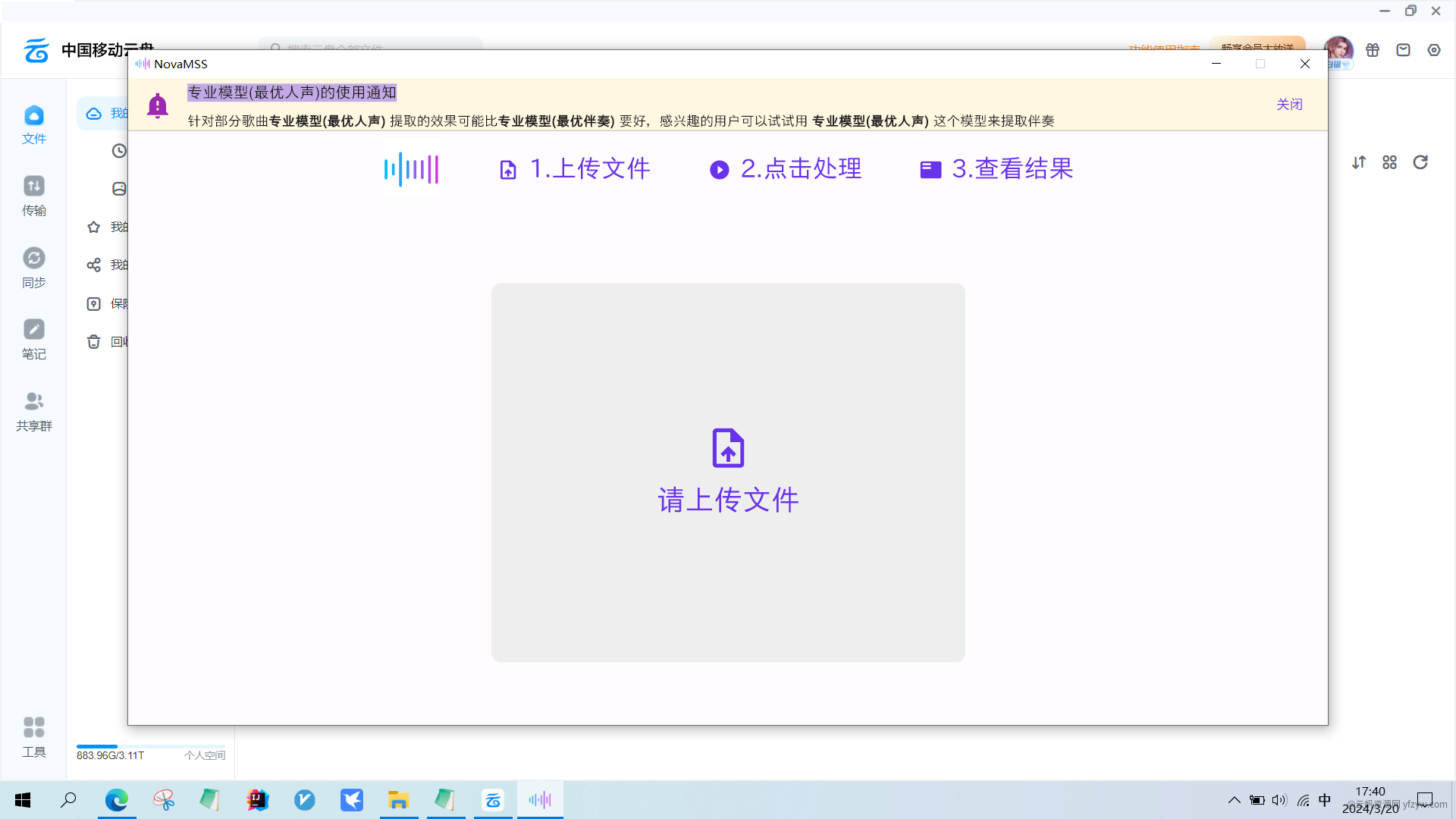Screen dimensions: 1456x819
Task: Click the upload file icon in drop area
Action: [728, 447]
